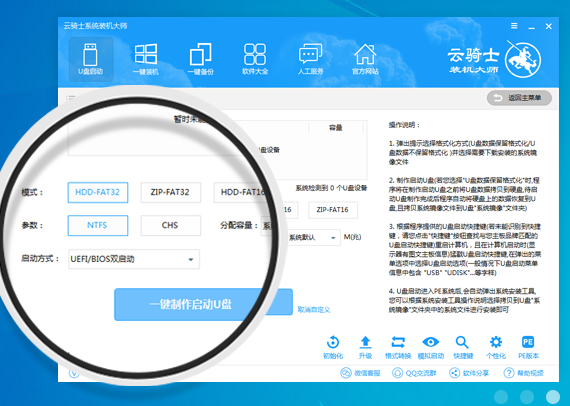The image size is (570, 406).
Task: Click the 启动方式 label
Action: (x=40, y=259)
